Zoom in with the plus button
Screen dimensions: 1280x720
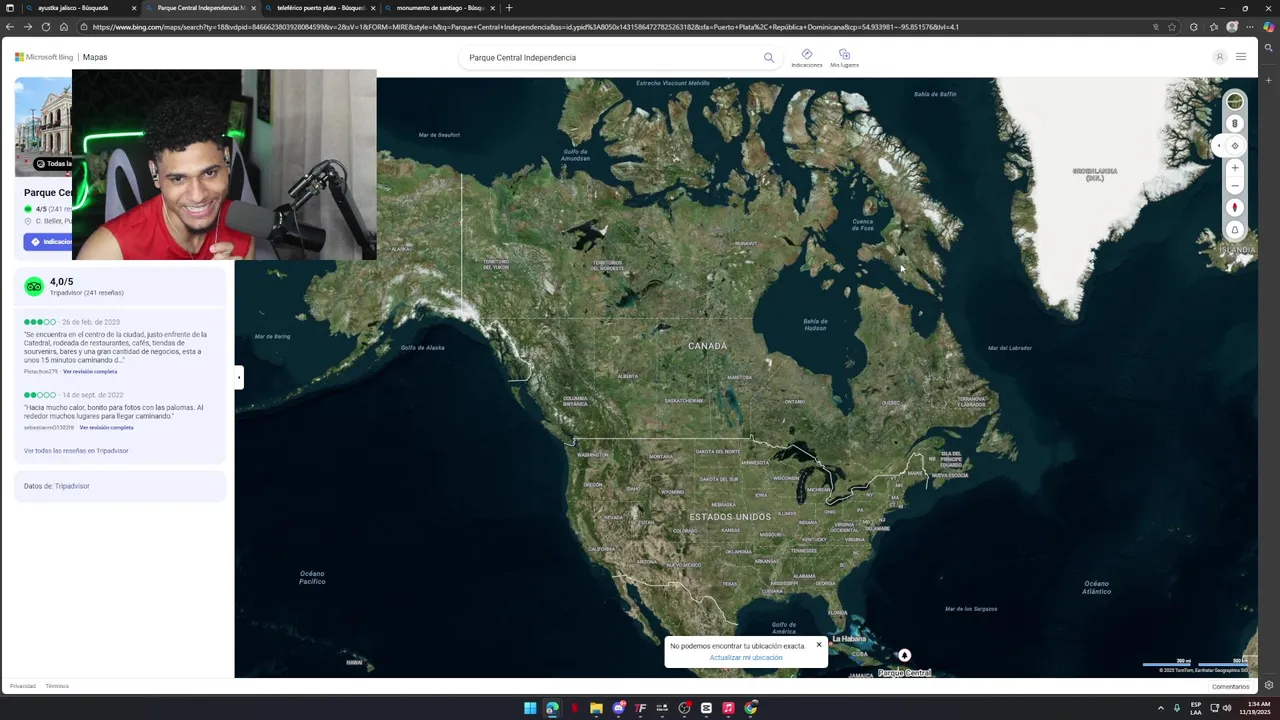pos(1235,168)
